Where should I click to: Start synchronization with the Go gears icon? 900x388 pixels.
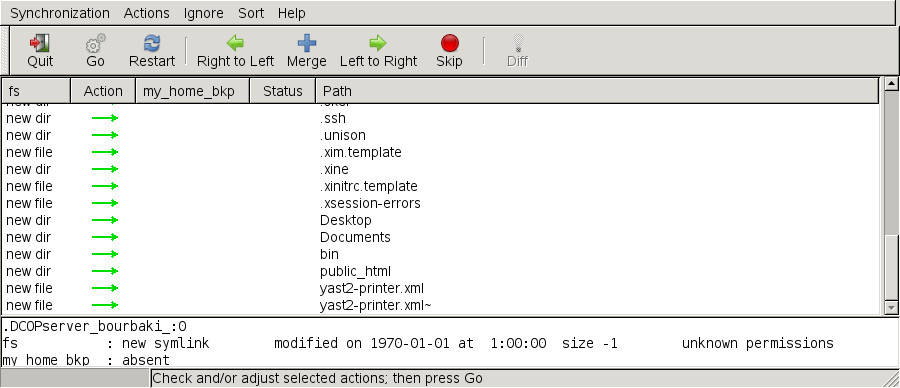pos(95,43)
